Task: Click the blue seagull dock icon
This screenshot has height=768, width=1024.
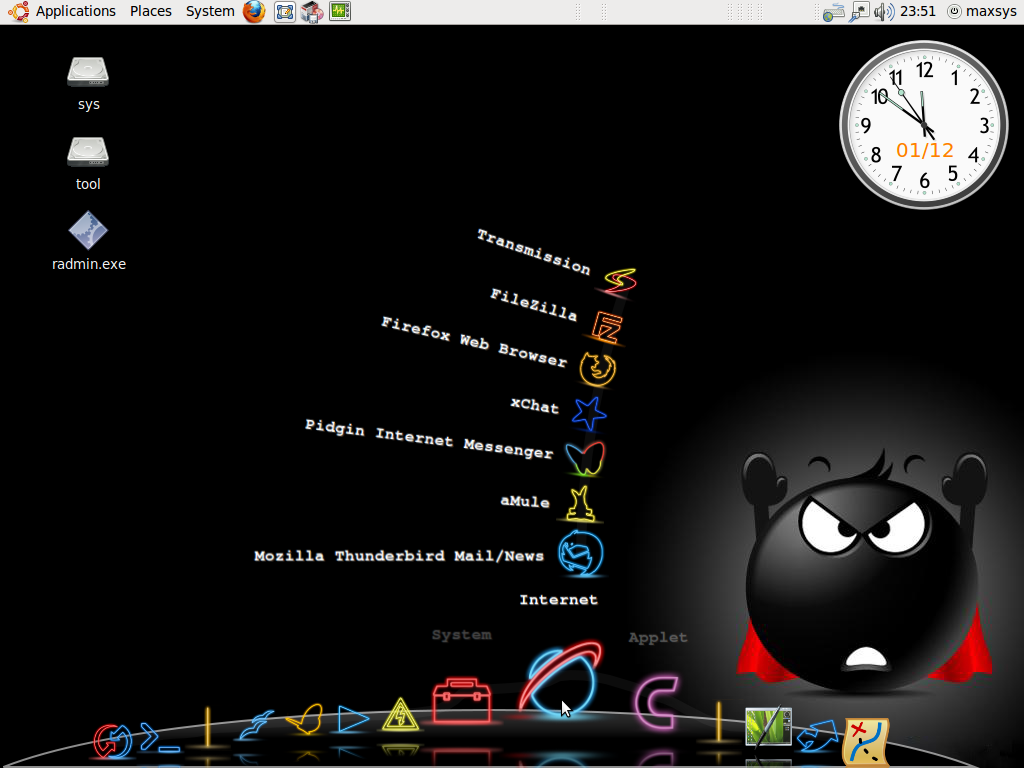Action: [255, 725]
